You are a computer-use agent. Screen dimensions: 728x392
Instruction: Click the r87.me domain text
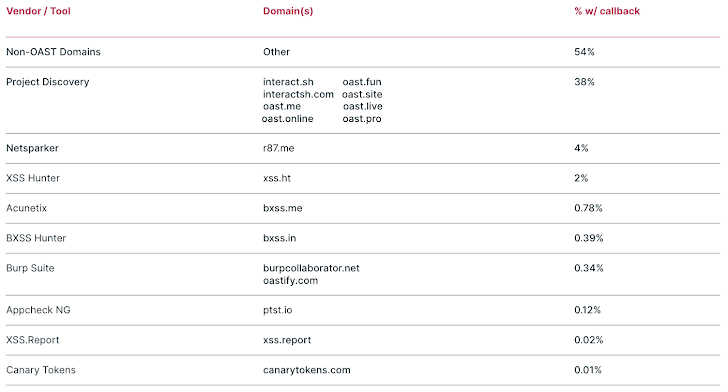coord(279,148)
